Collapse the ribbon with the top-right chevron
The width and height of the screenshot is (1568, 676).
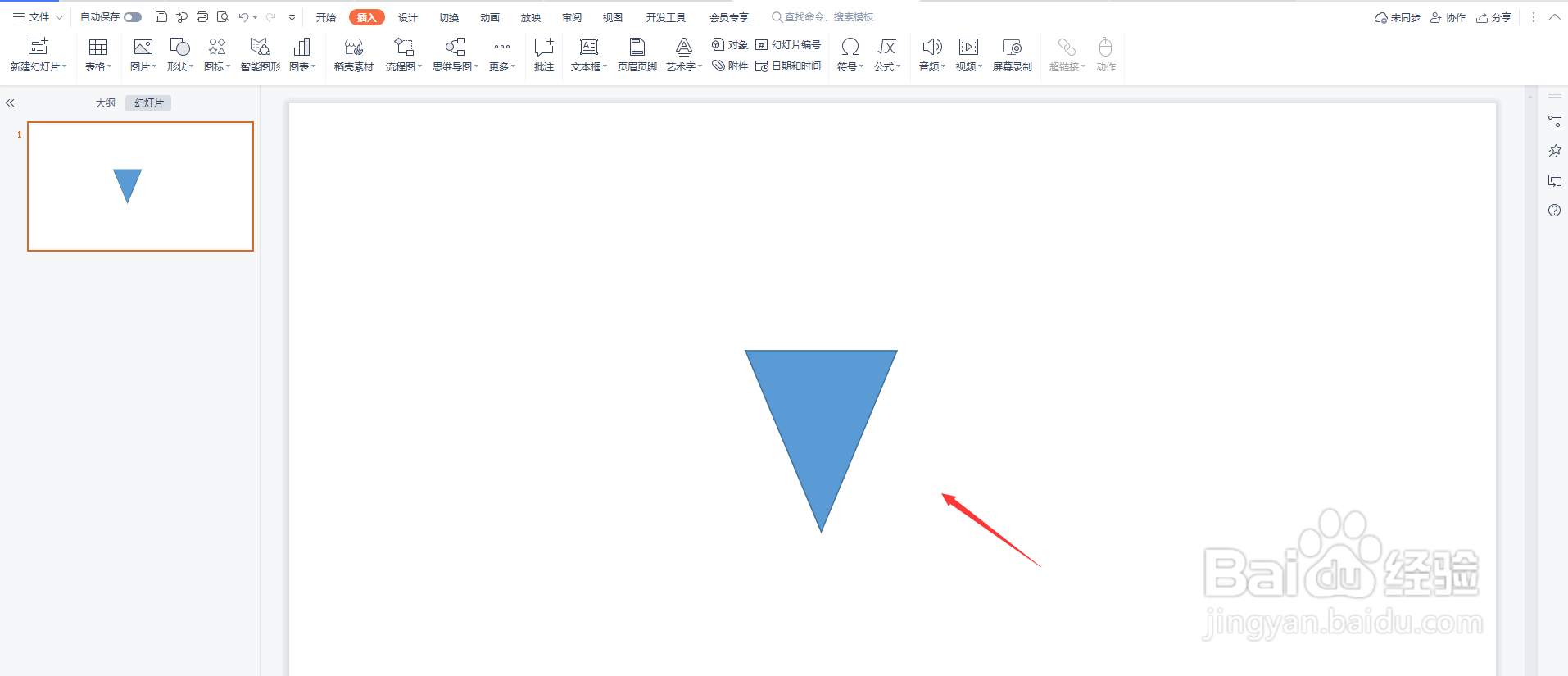(1554, 17)
